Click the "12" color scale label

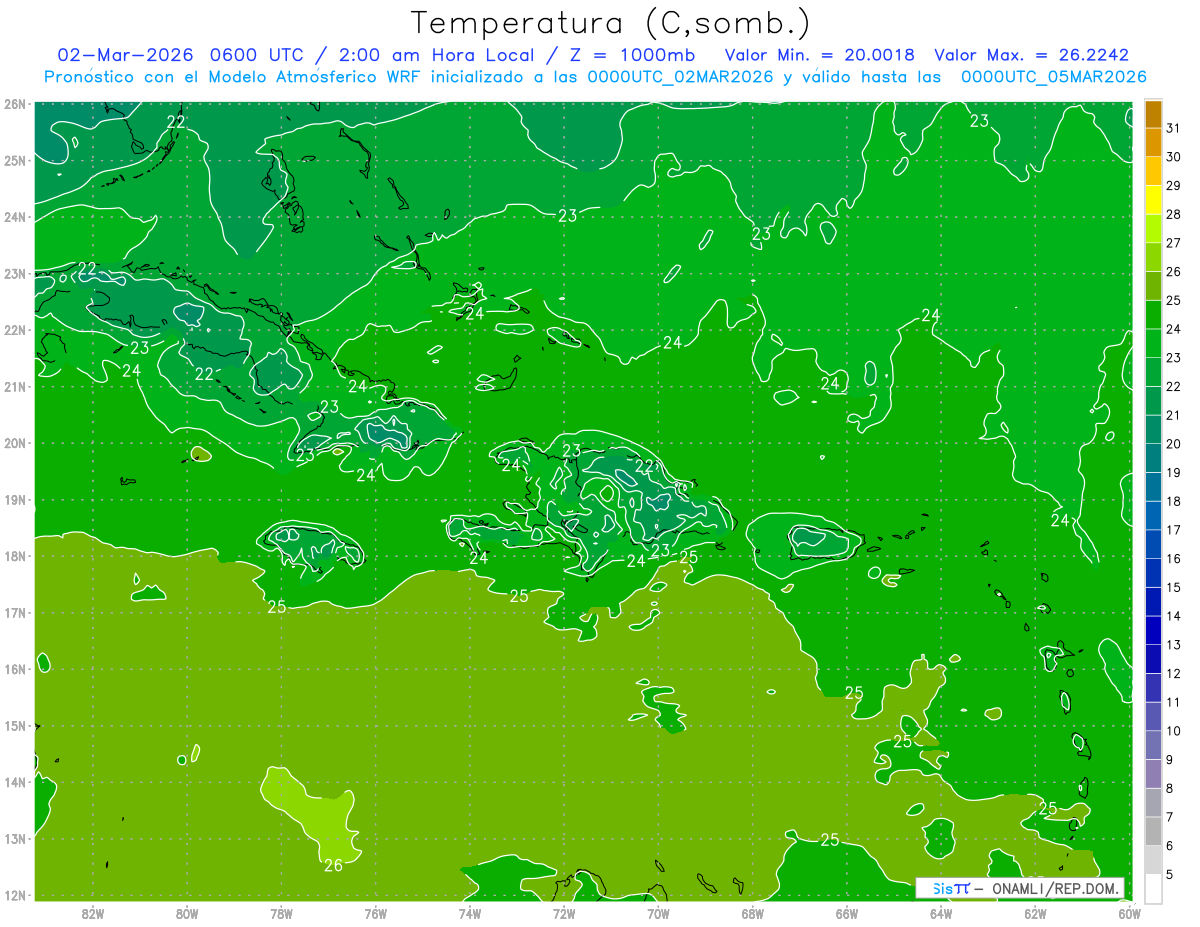click(x=1173, y=674)
